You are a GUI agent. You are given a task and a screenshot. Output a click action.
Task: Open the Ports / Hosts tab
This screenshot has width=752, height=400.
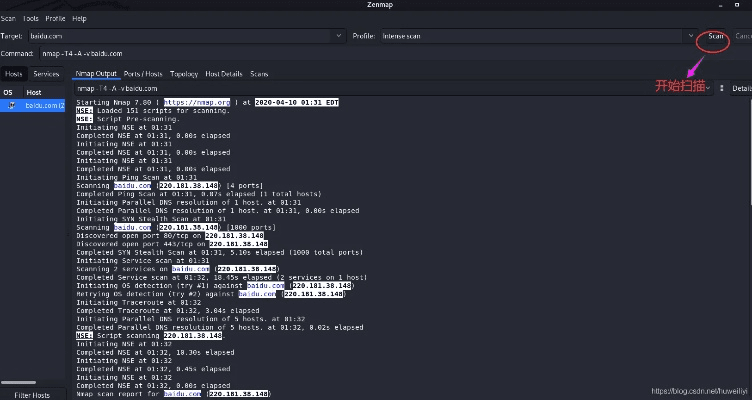[143, 74]
